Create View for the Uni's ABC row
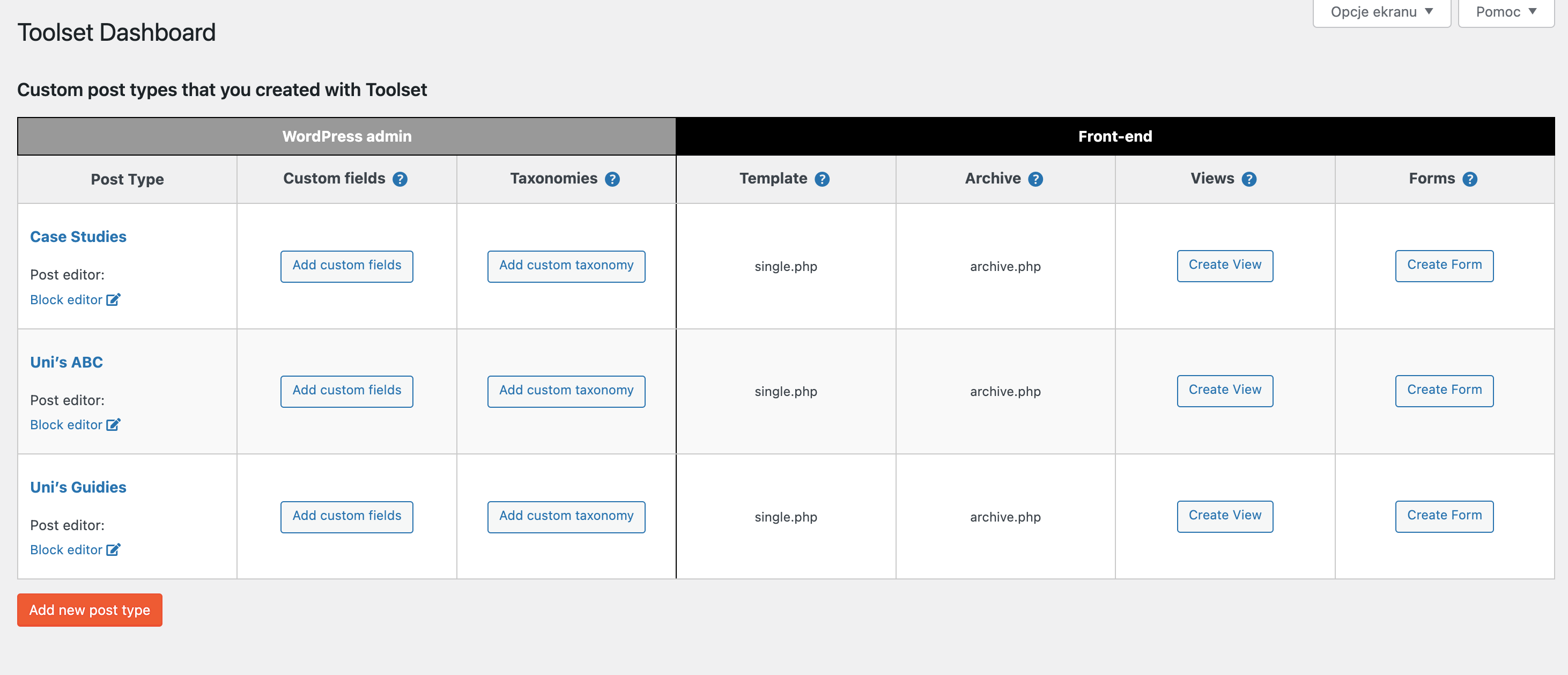 [x=1225, y=390]
